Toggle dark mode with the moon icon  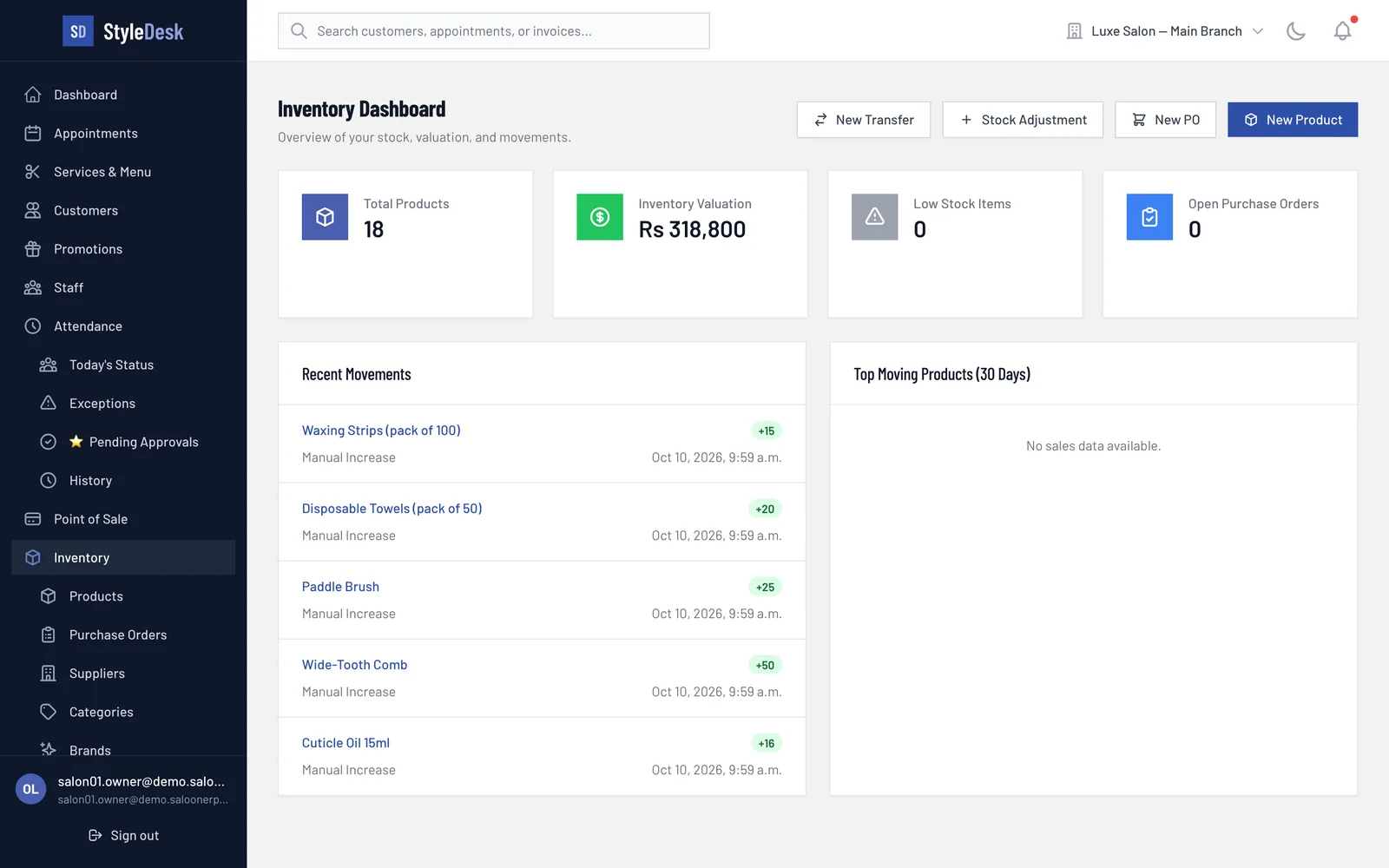pyautogui.click(x=1295, y=31)
